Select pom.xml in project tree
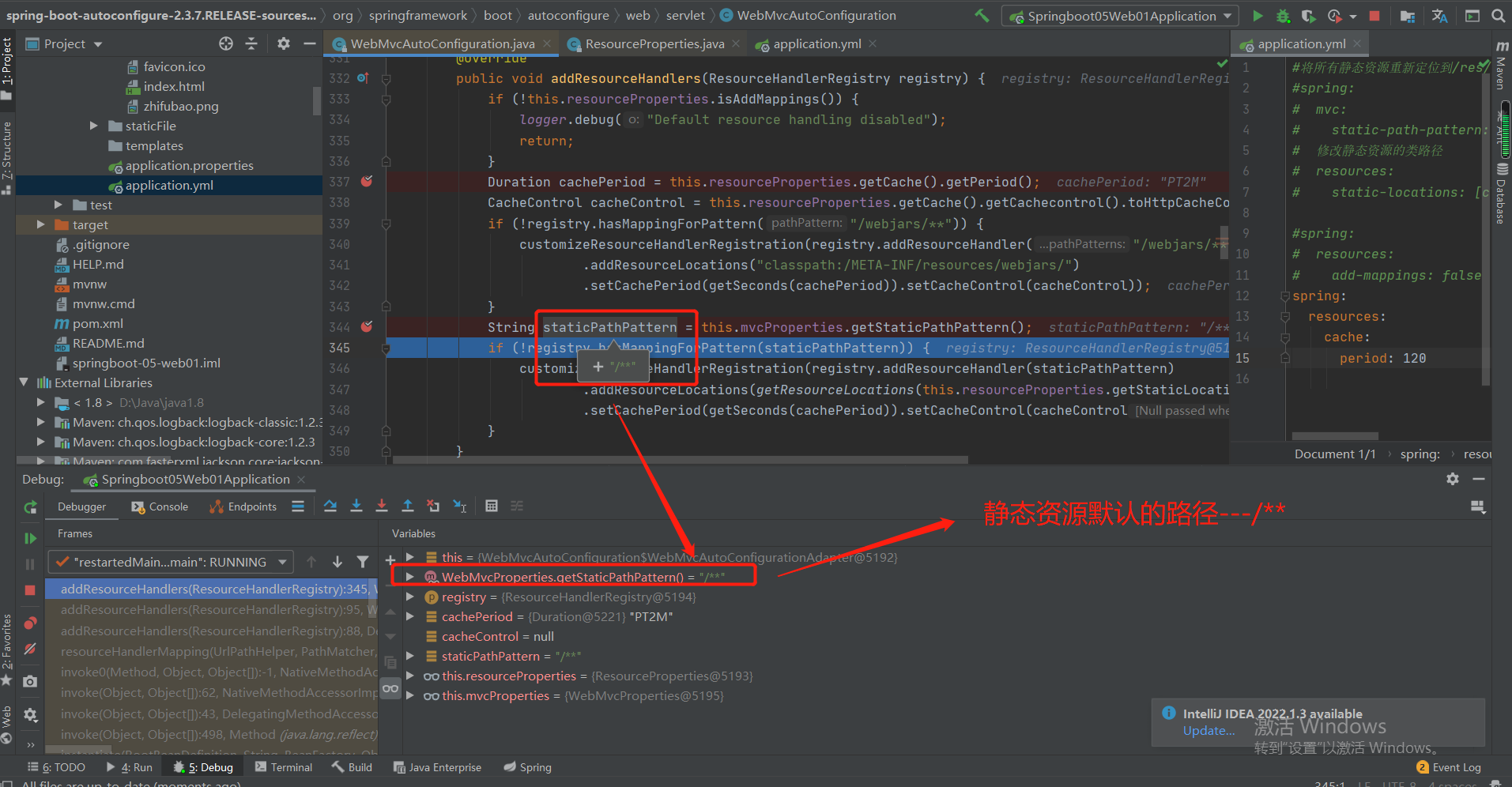This screenshot has height=787, width=1512. pyautogui.click(x=98, y=323)
